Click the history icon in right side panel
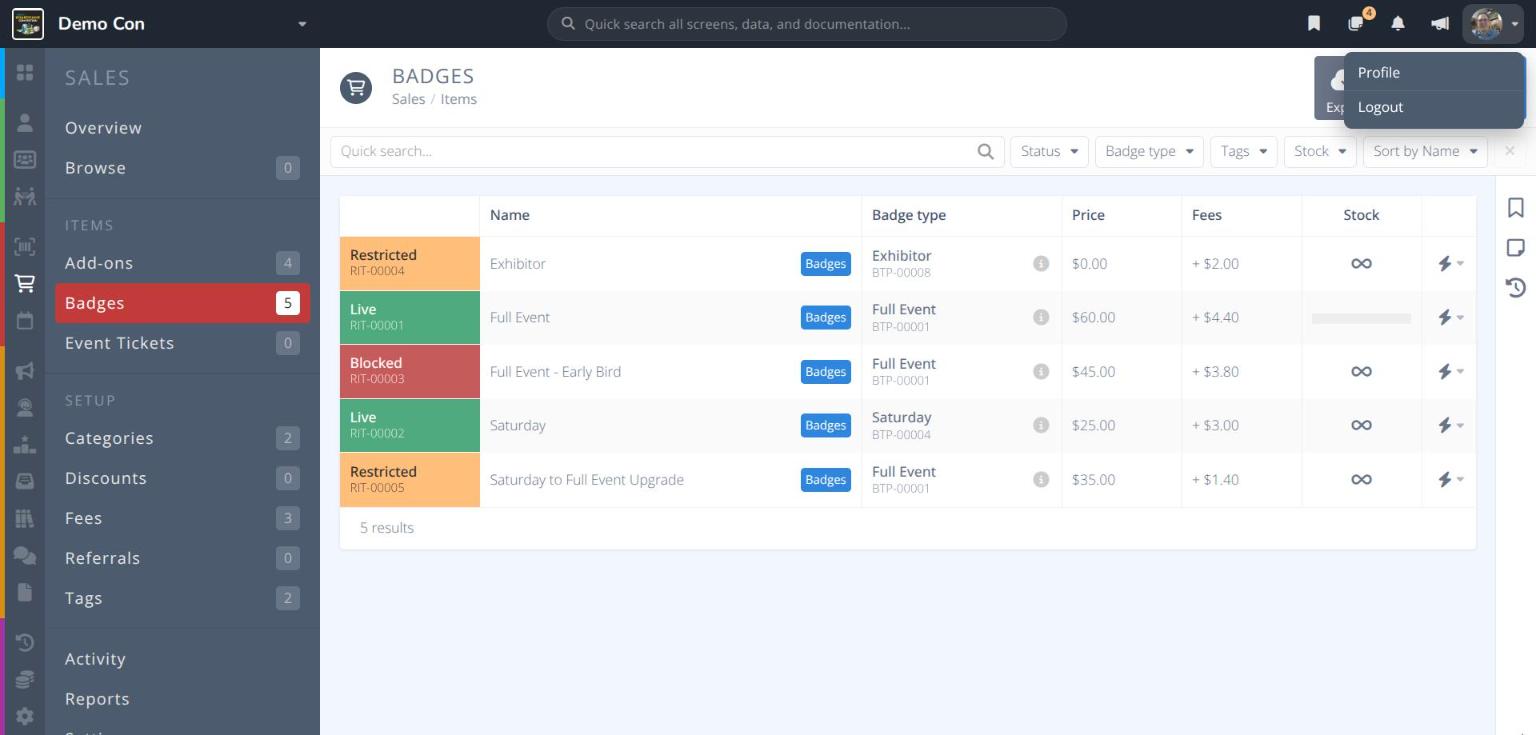Screen dimensions: 1536x735 click(1516, 288)
